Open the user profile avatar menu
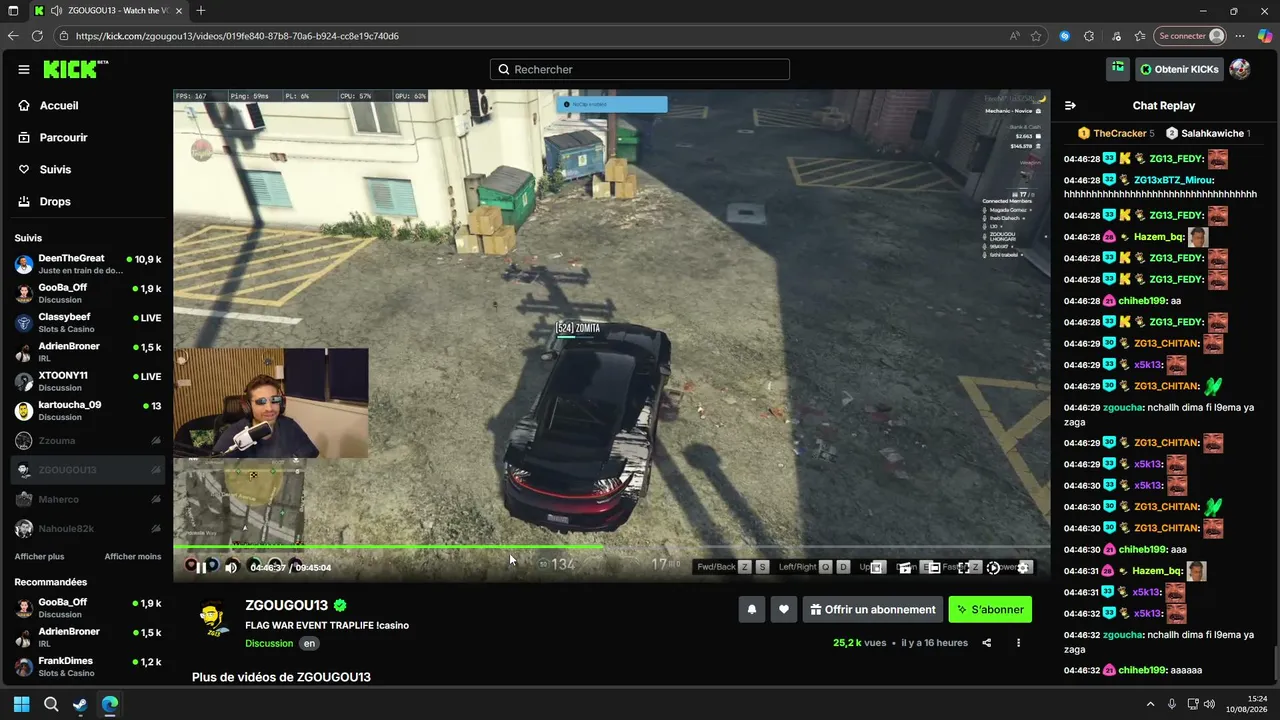This screenshot has width=1280, height=720. [1240, 69]
